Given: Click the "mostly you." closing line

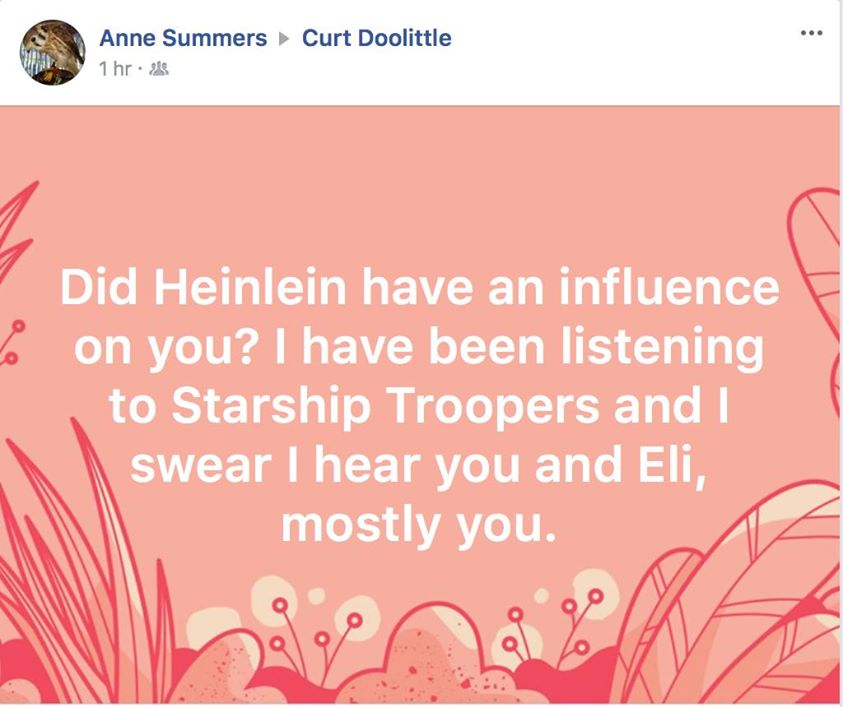Looking at the screenshot, I should (417, 523).
